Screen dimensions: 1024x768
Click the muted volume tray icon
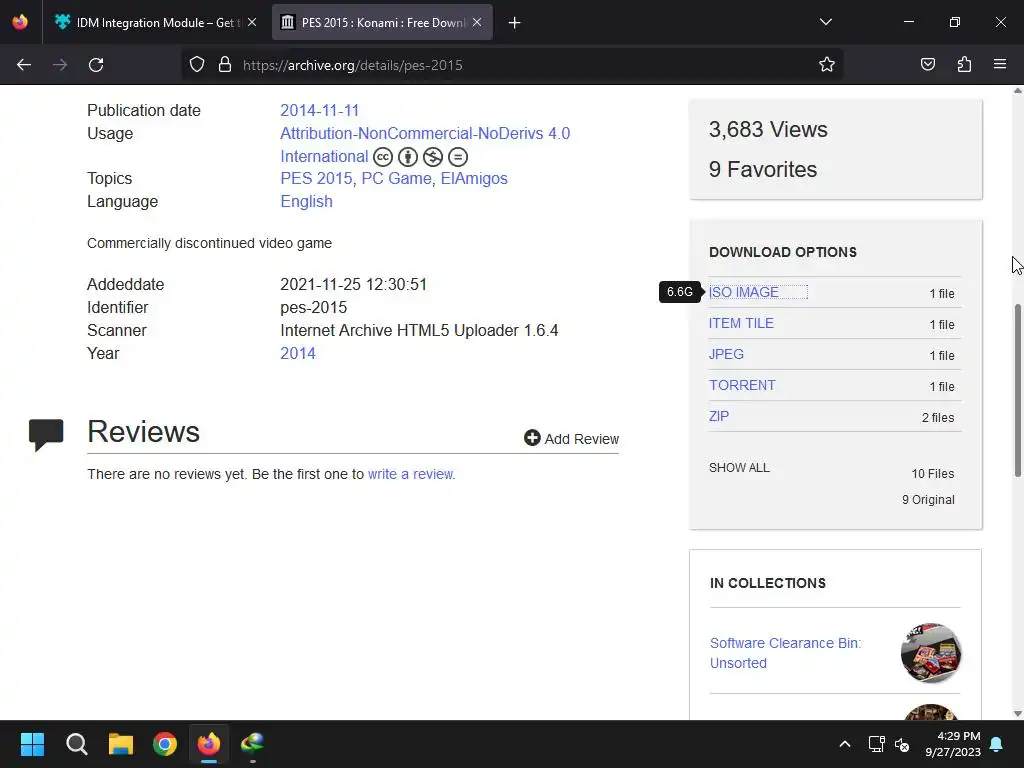(x=903, y=744)
